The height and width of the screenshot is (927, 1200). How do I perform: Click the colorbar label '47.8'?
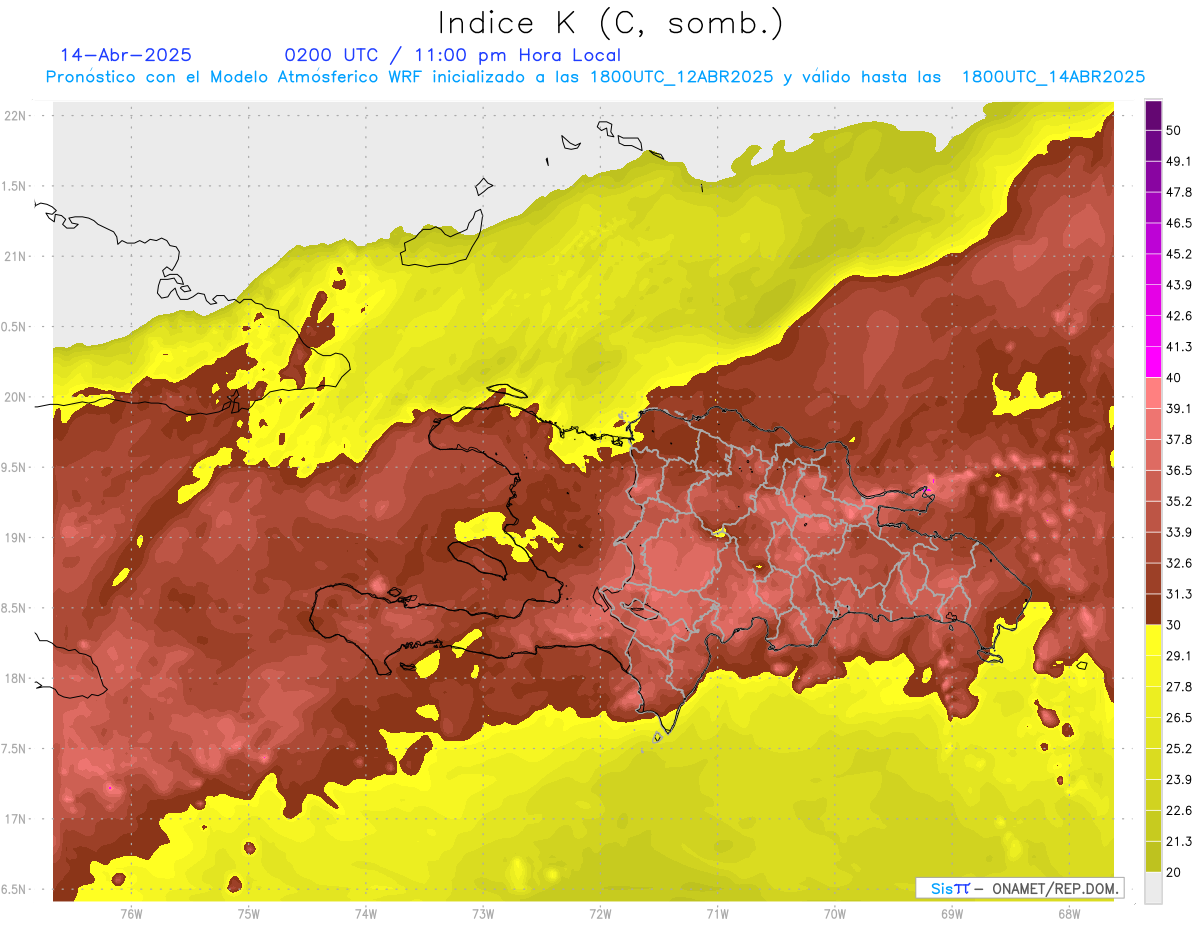(x=1179, y=192)
